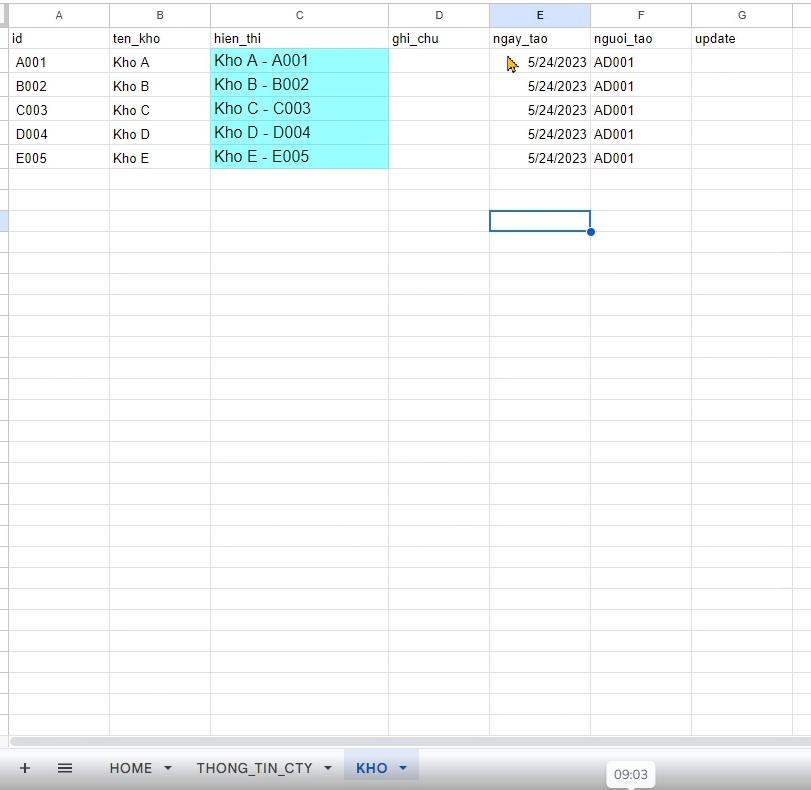Open the HOME tab dropdown arrow

point(168,768)
